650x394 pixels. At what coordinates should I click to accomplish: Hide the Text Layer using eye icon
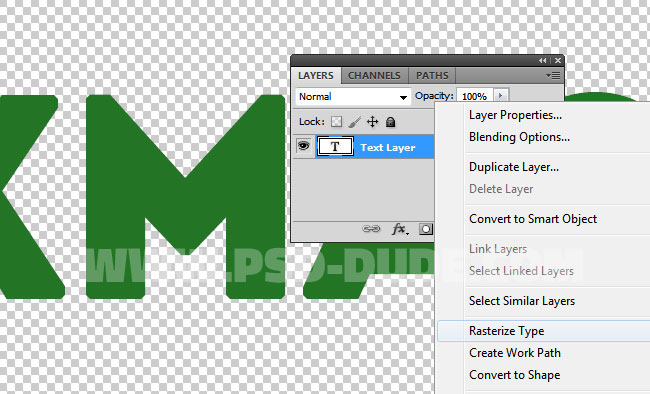coord(303,146)
